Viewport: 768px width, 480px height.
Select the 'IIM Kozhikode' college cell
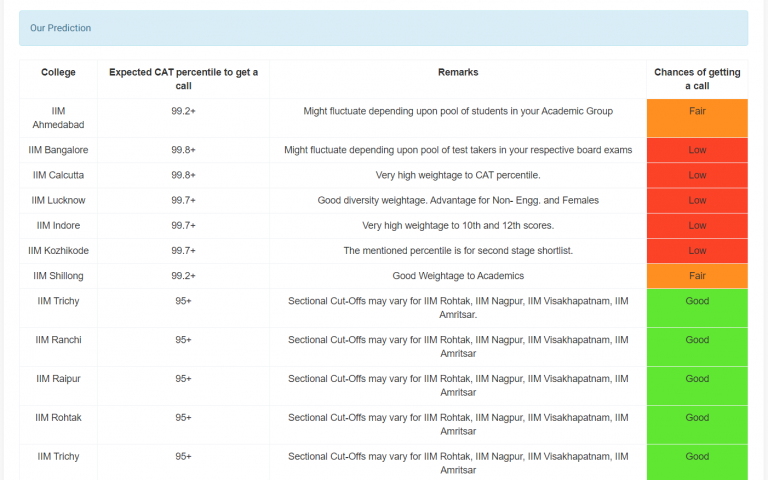(x=58, y=251)
